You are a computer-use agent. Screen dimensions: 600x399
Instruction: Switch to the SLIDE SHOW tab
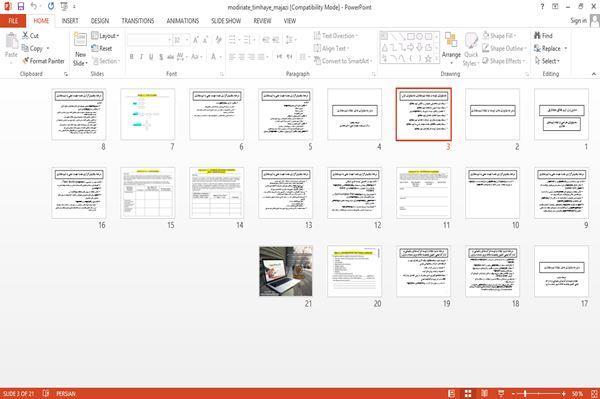[226, 21]
